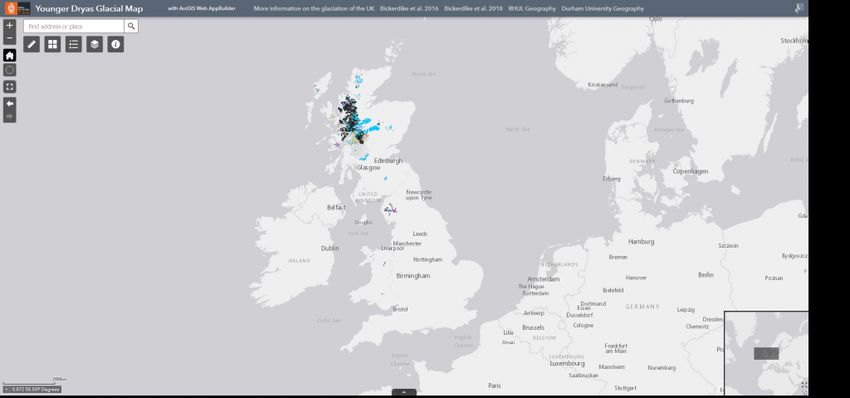850x398 pixels.
Task: Open the Legend widget
Action: tap(74, 44)
